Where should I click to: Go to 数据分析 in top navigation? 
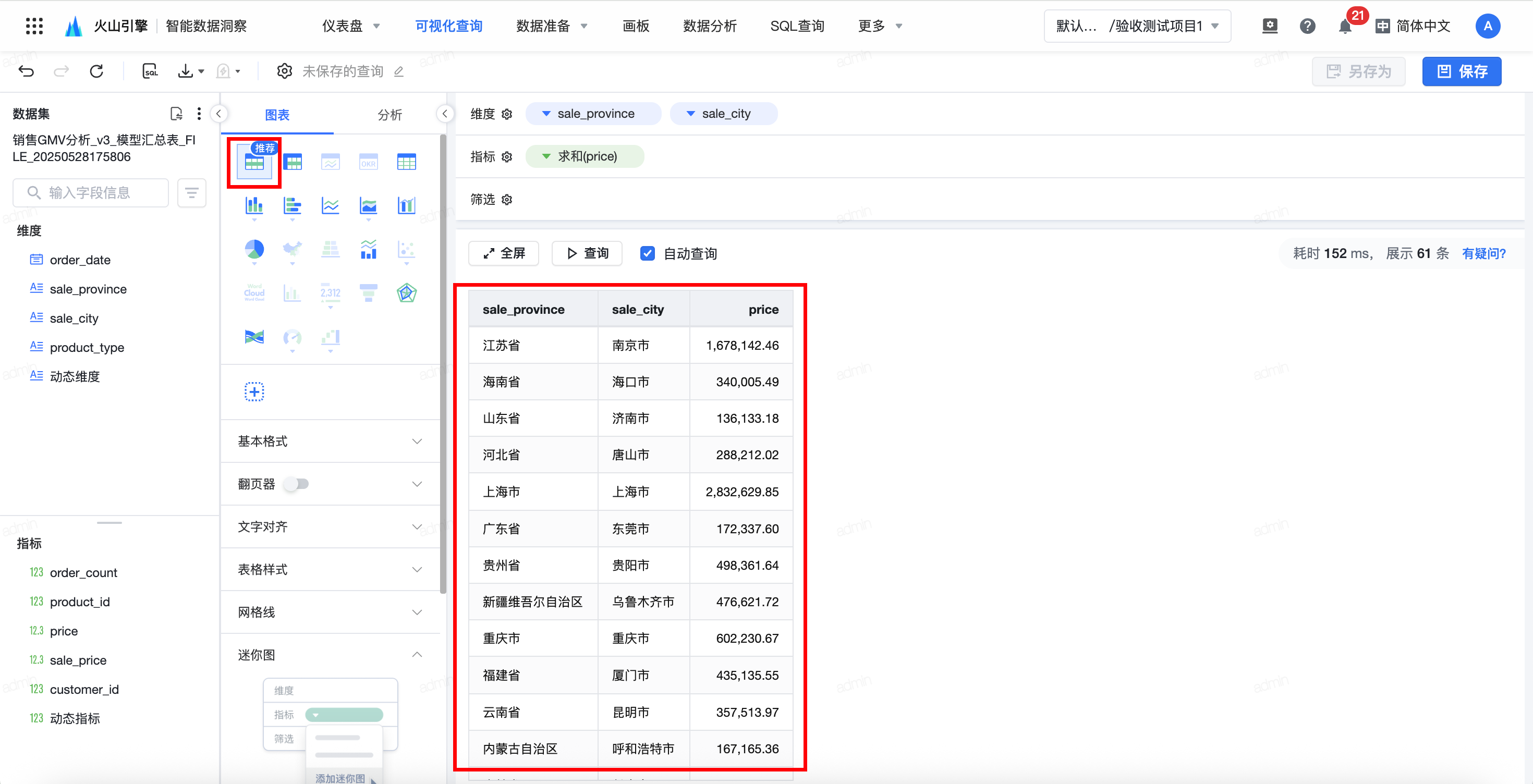[709, 26]
